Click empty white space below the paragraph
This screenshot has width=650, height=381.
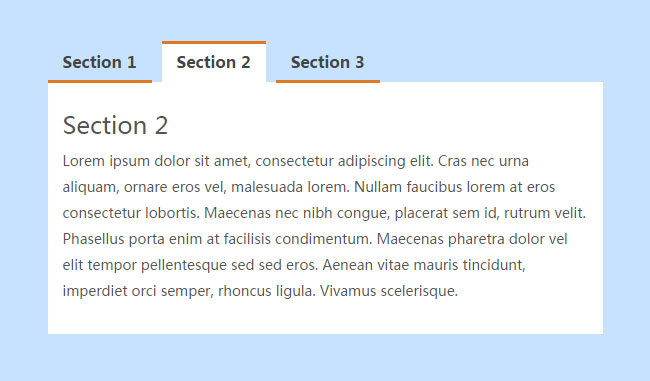325,317
